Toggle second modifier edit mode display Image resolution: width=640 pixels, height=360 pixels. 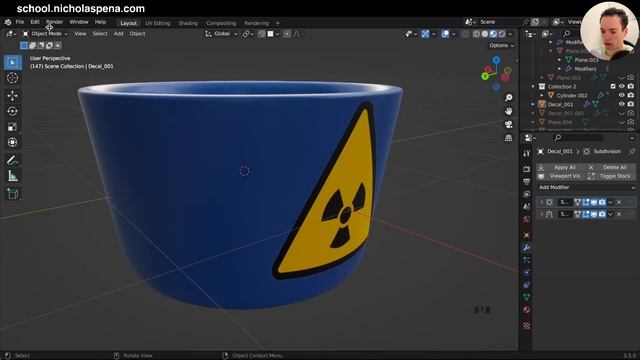[586, 214]
